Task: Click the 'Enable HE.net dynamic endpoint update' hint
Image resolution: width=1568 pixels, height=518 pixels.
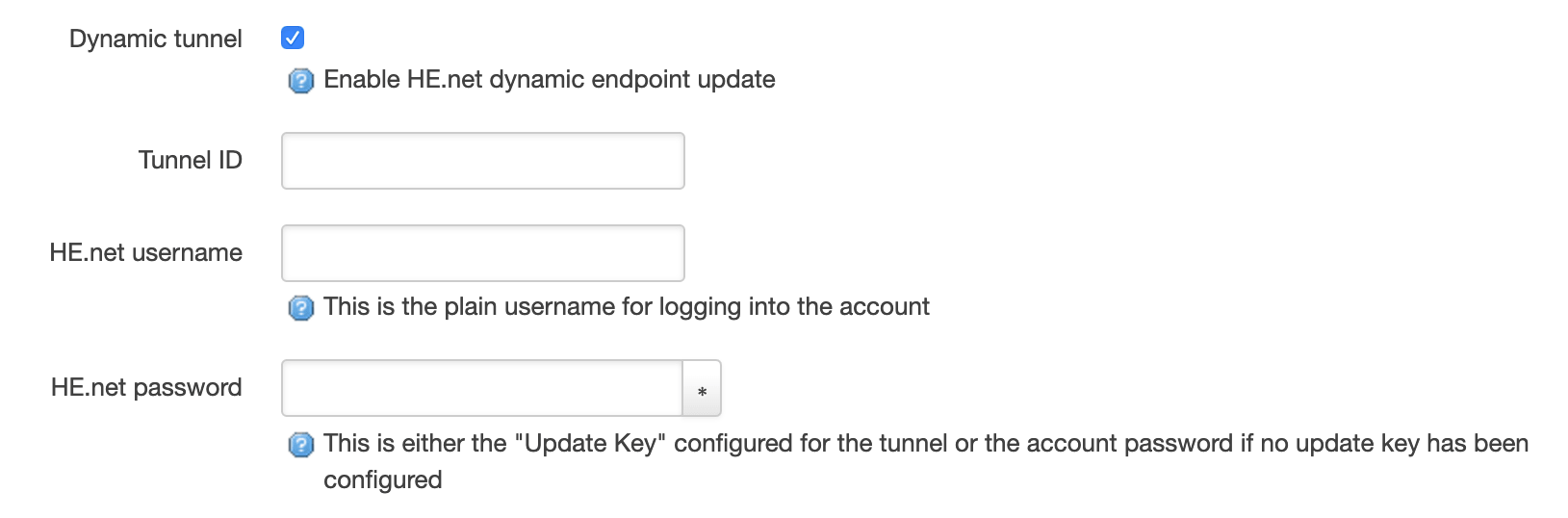Action: tap(549, 79)
